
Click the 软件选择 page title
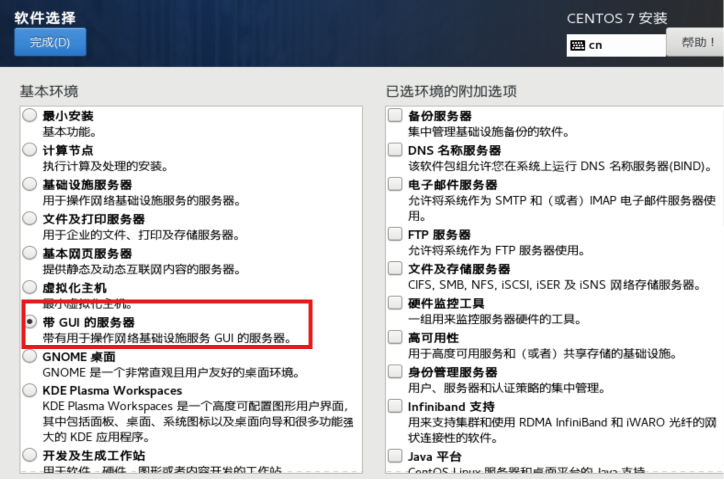pyautogui.click(x=45, y=18)
